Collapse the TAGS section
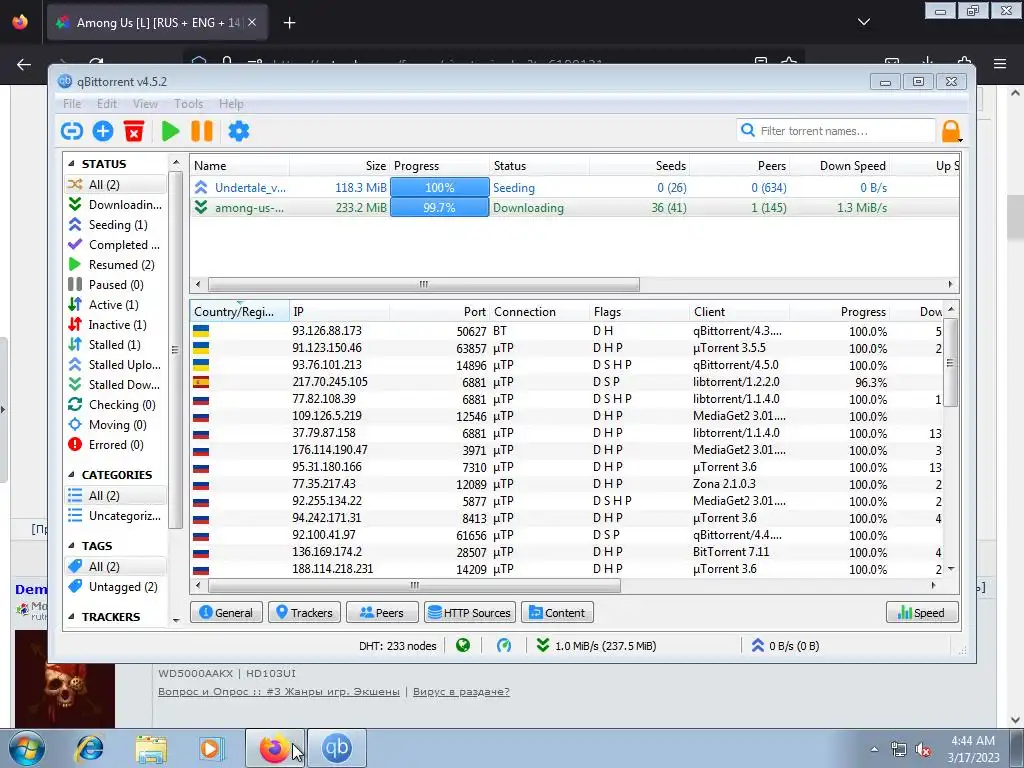 point(71,546)
